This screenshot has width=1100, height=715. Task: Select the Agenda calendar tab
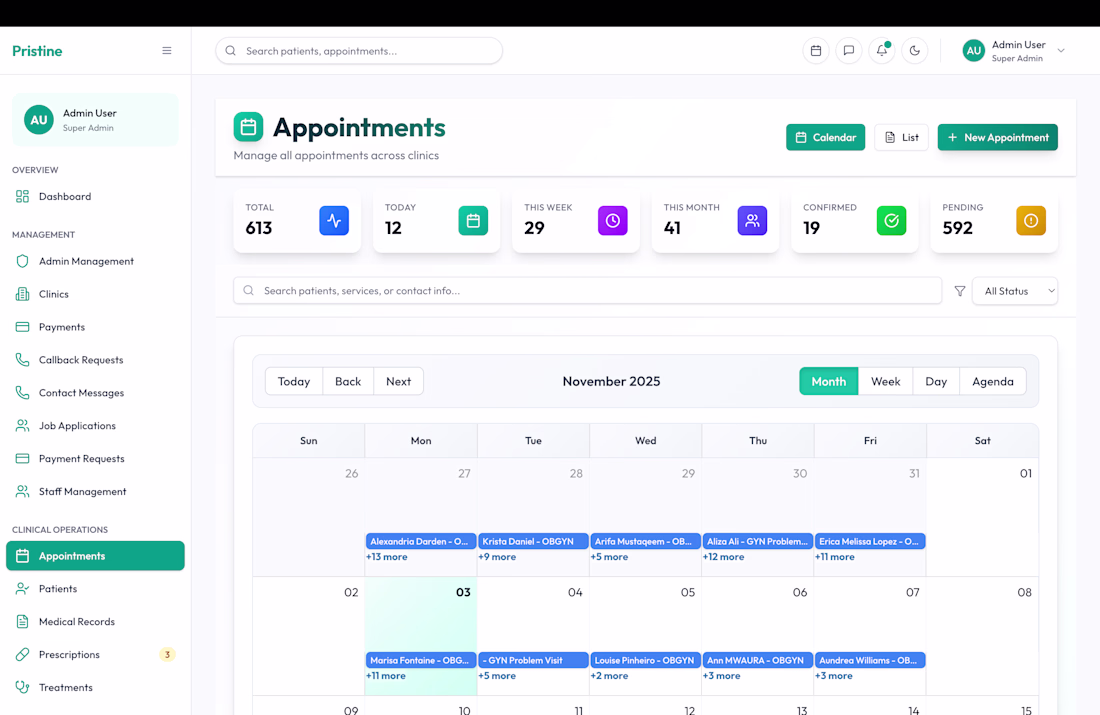tap(993, 381)
